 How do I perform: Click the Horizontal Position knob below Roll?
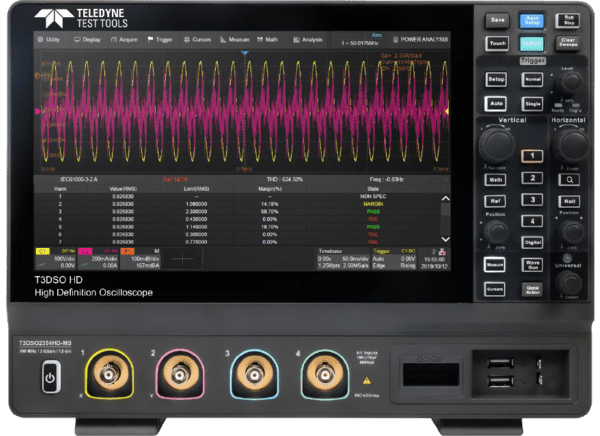[x=571, y=231]
